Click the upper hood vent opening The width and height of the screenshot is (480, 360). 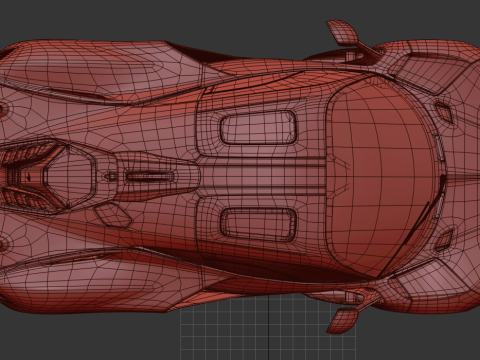coord(443,112)
